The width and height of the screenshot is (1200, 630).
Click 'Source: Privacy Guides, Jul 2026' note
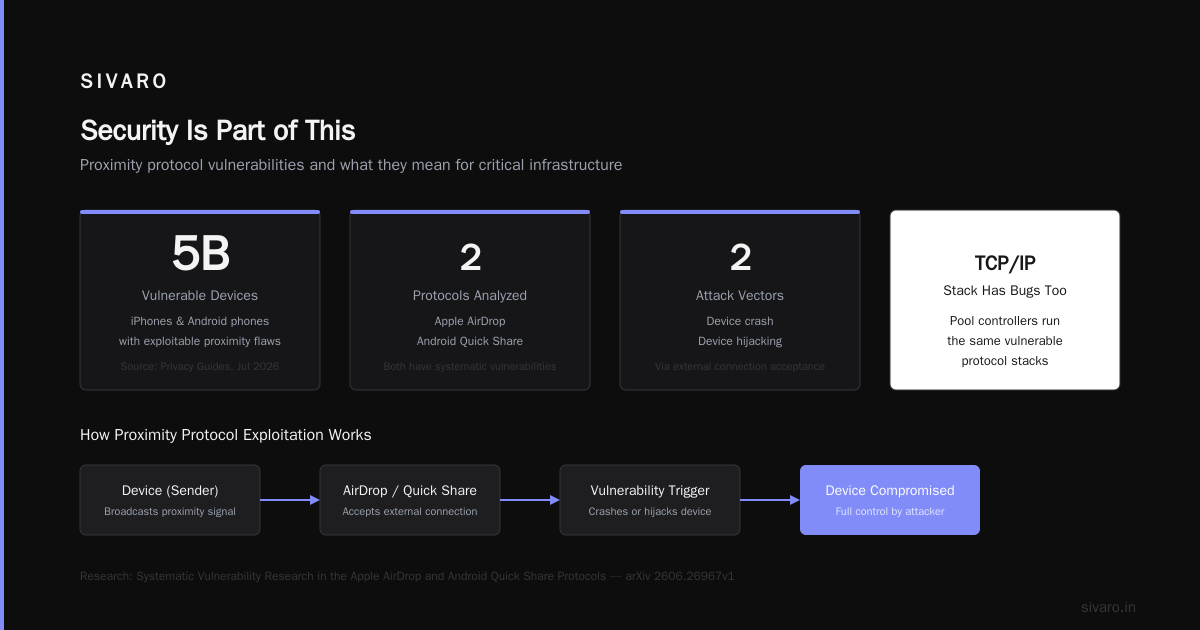coord(200,367)
